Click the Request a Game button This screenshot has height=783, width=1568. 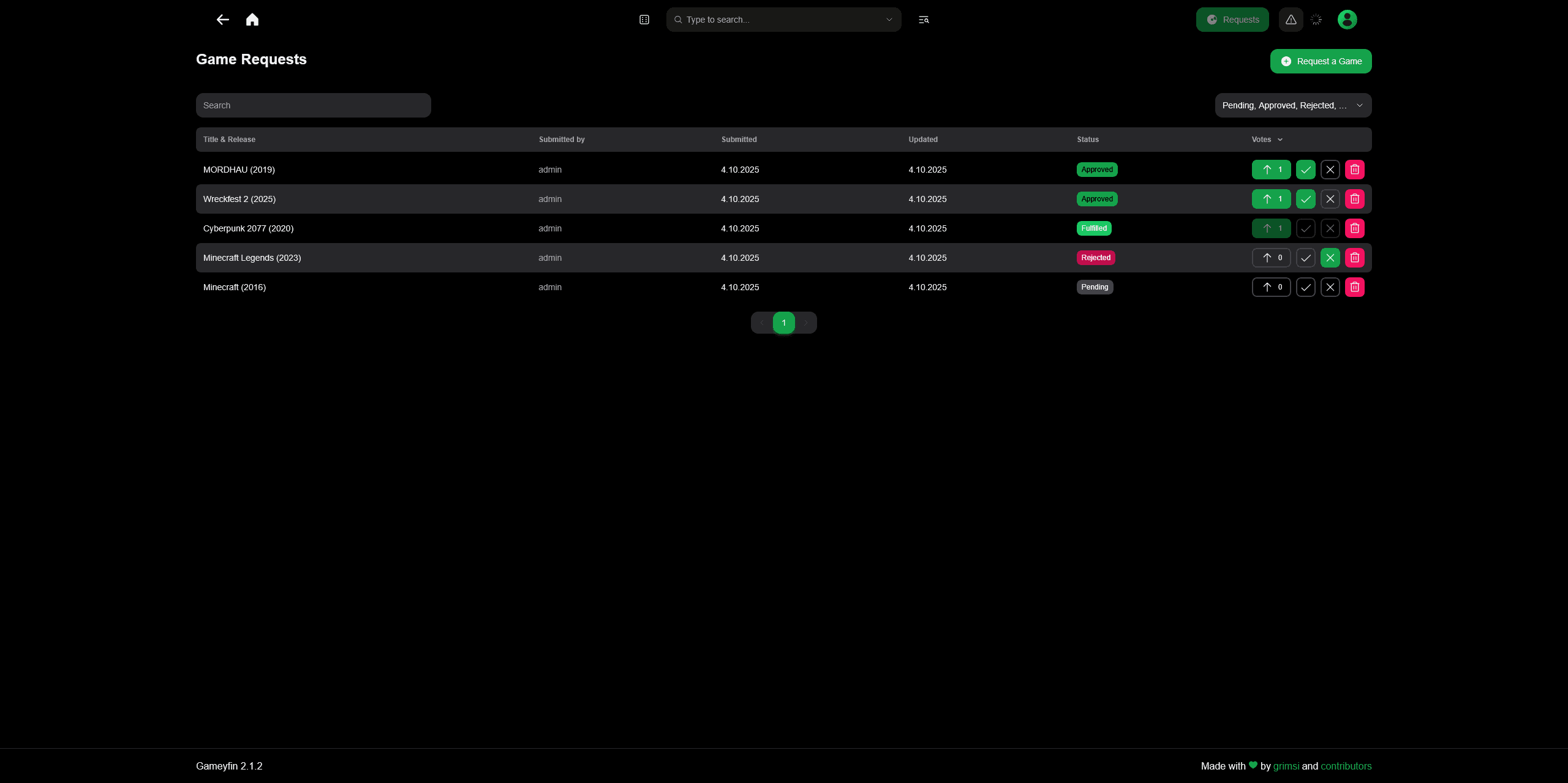1321,61
